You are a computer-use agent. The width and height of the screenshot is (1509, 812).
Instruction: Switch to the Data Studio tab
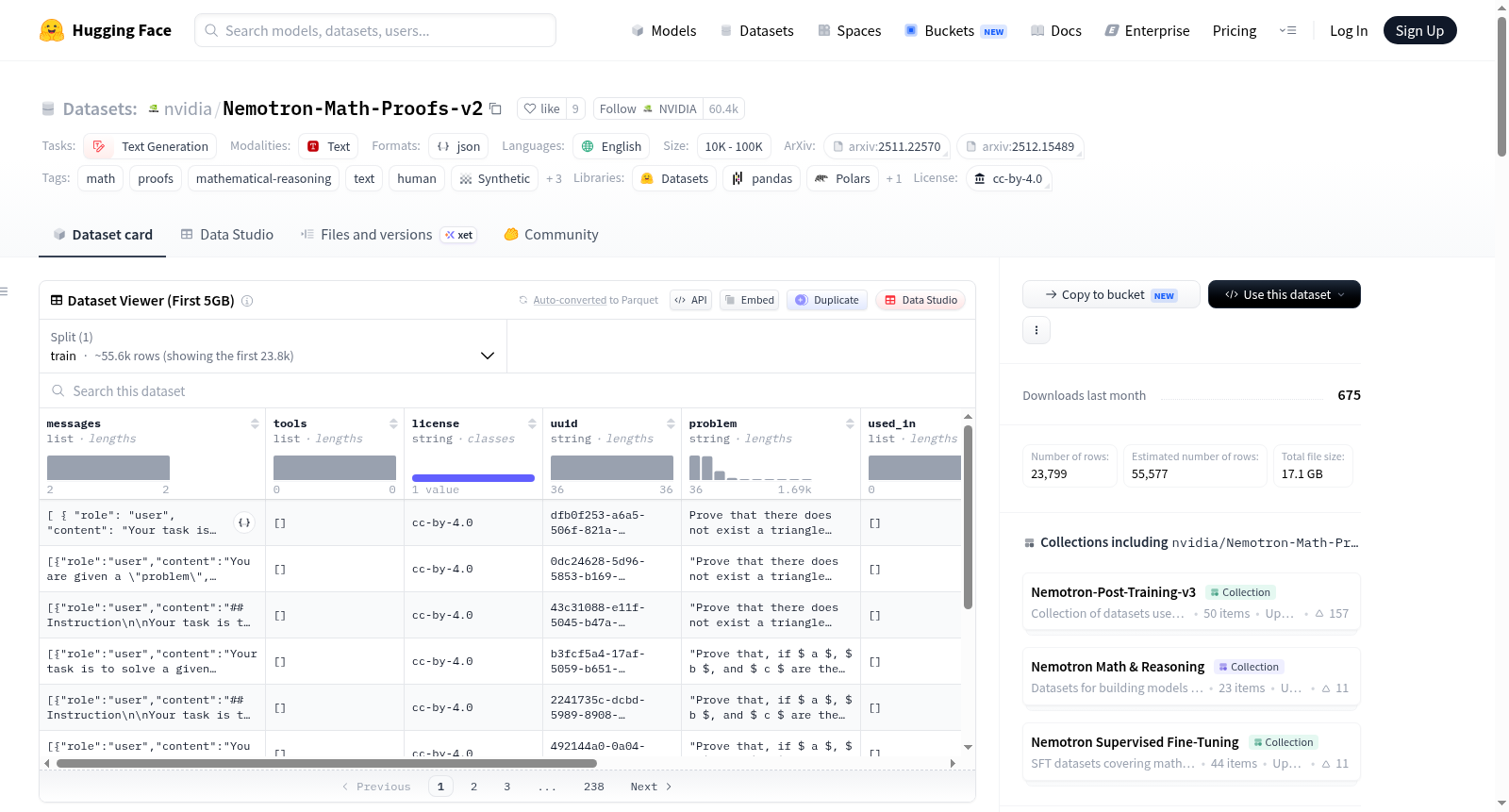226,234
